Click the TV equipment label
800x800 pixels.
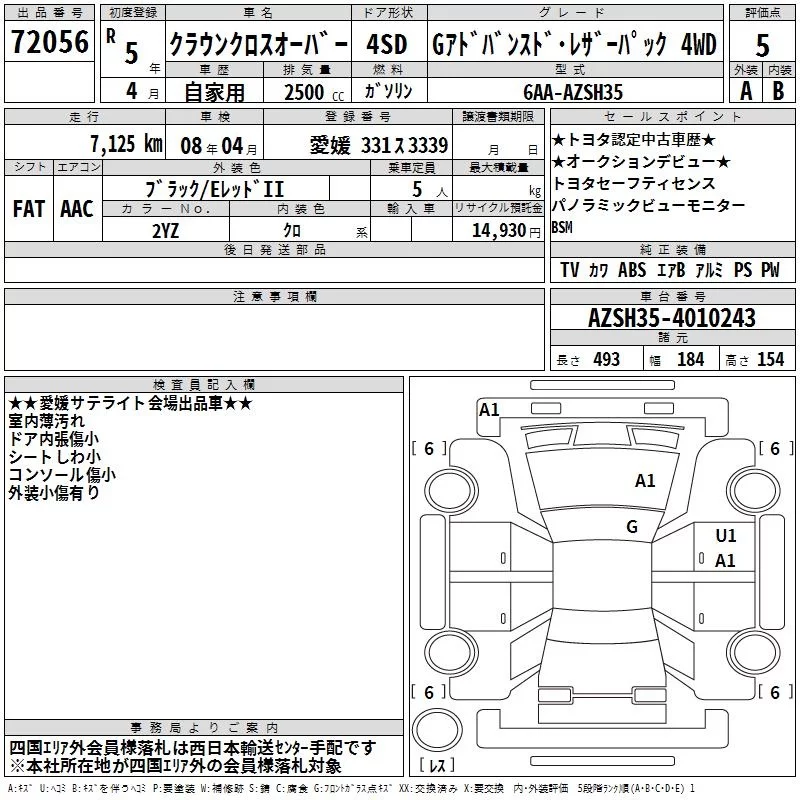pyautogui.click(x=570, y=270)
